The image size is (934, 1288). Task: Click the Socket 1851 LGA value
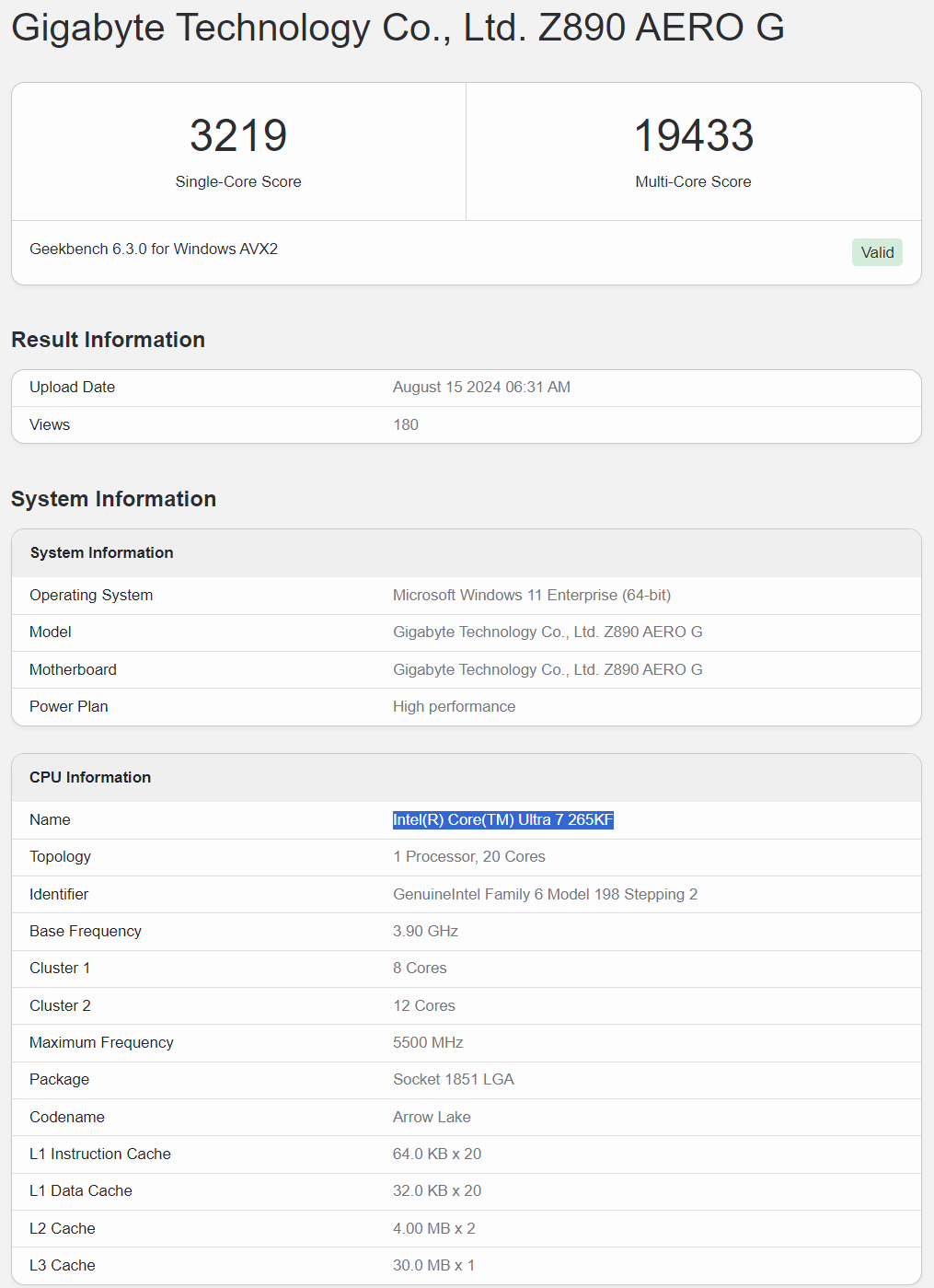[454, 1079]
